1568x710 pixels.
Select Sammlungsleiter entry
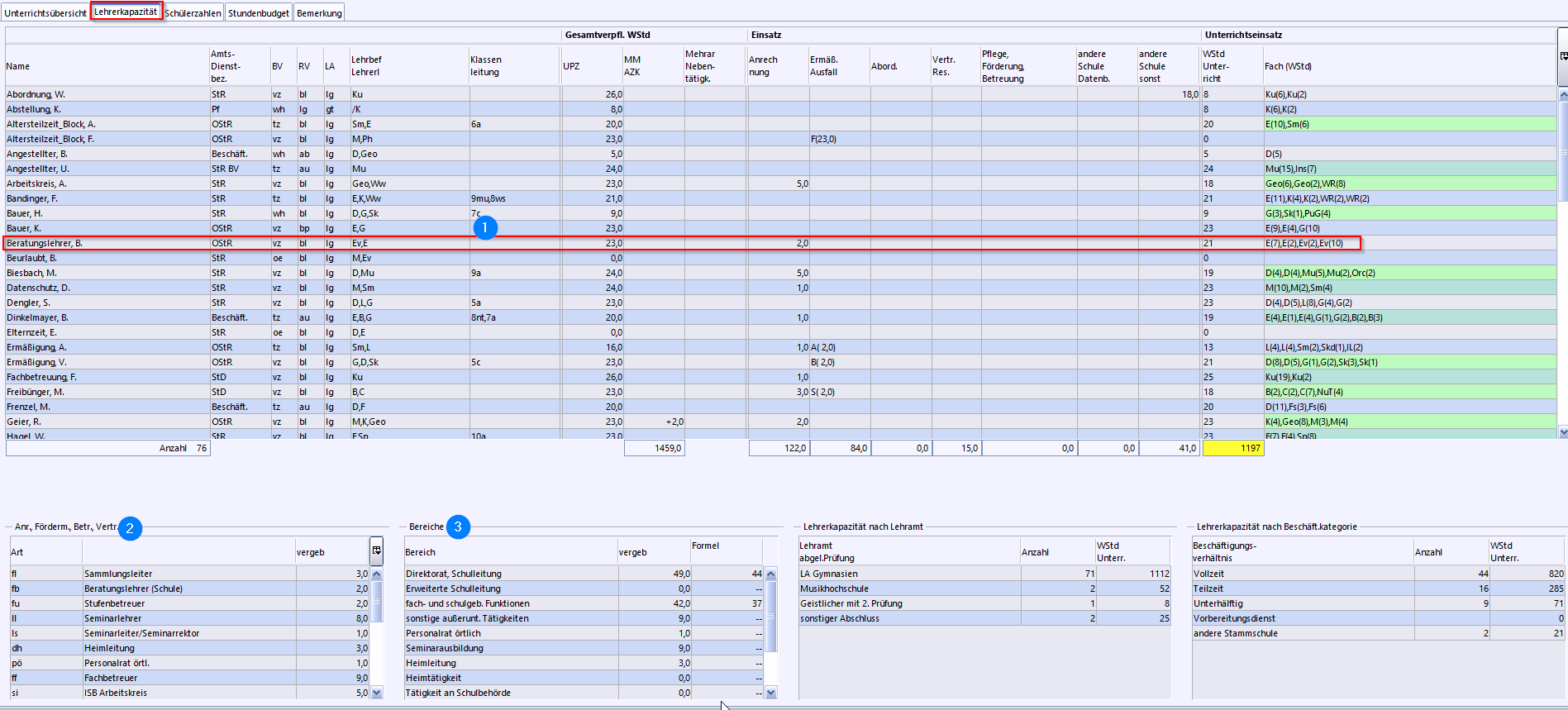pos(189,574)
